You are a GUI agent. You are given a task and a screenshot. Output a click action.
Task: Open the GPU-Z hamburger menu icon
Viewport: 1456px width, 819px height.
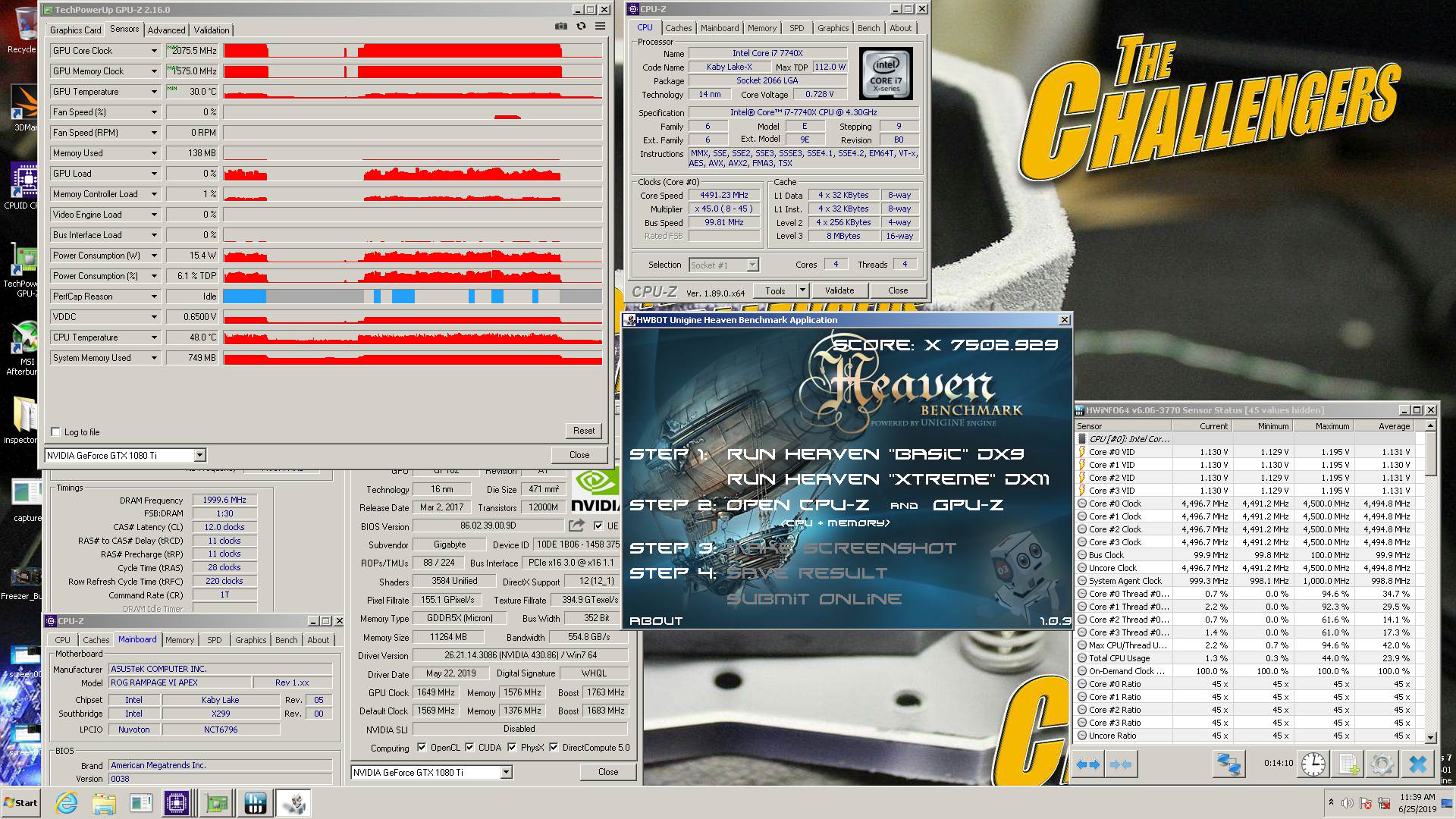coord(600,26)
